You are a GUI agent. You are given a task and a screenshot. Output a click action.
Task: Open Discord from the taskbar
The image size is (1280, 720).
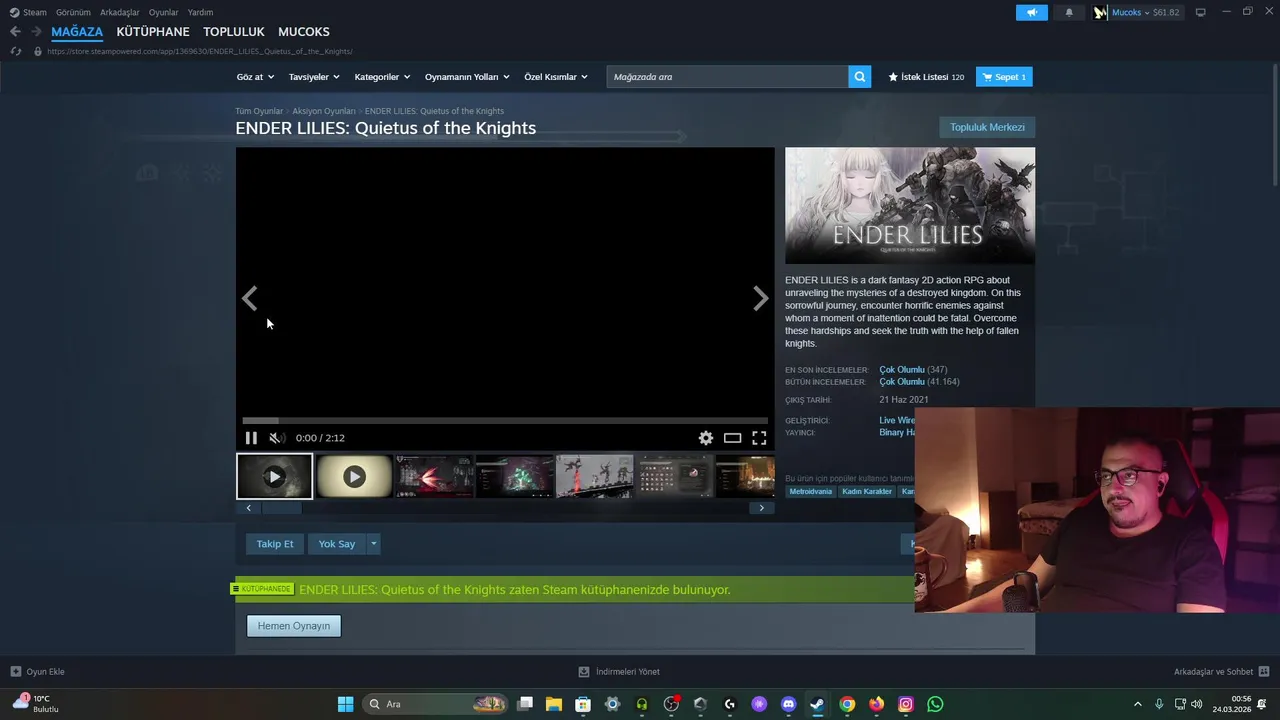[x=788, y=704]
